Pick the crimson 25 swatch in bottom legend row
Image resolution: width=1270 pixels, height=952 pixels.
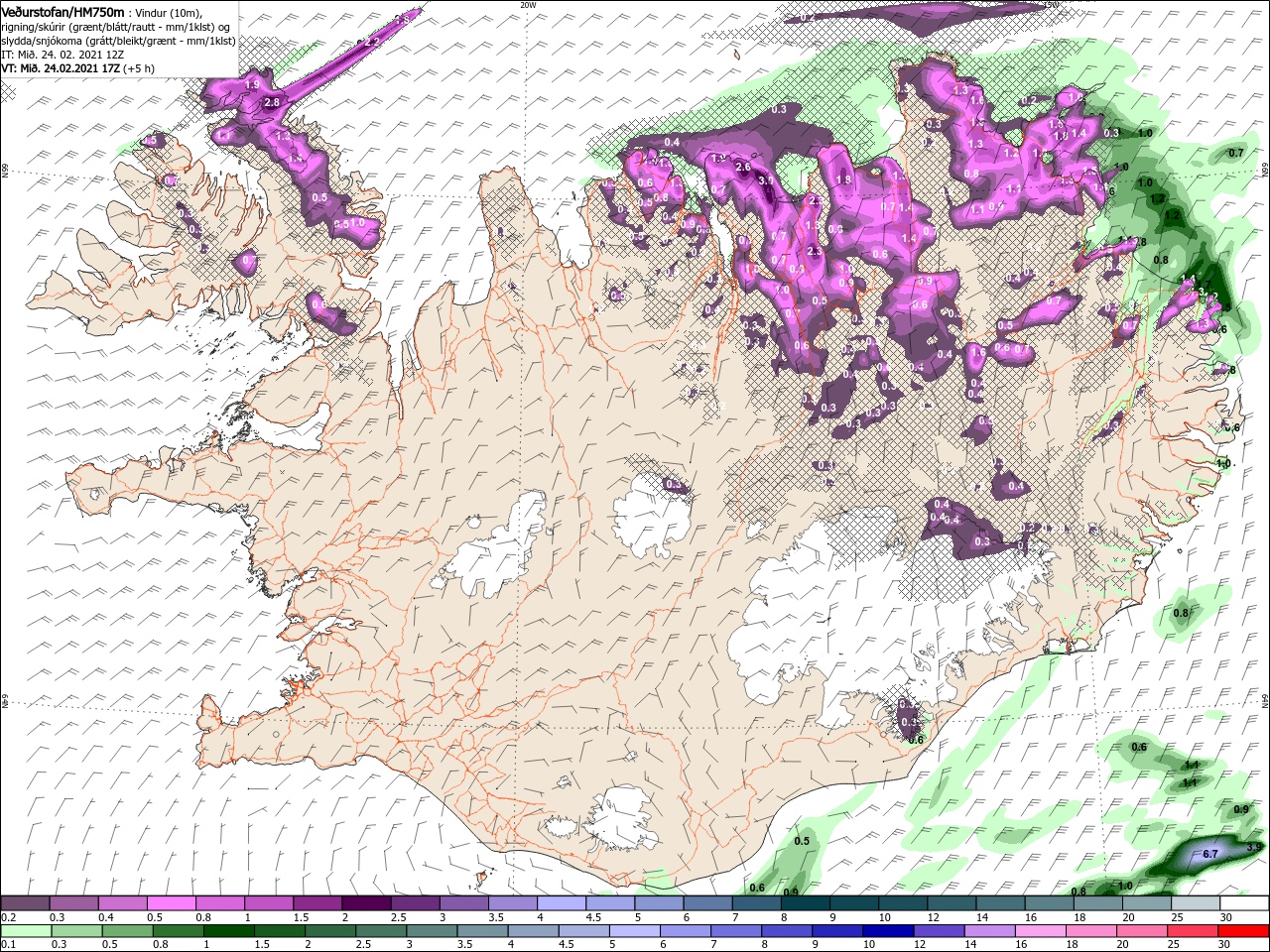(x=1194, y=930)
